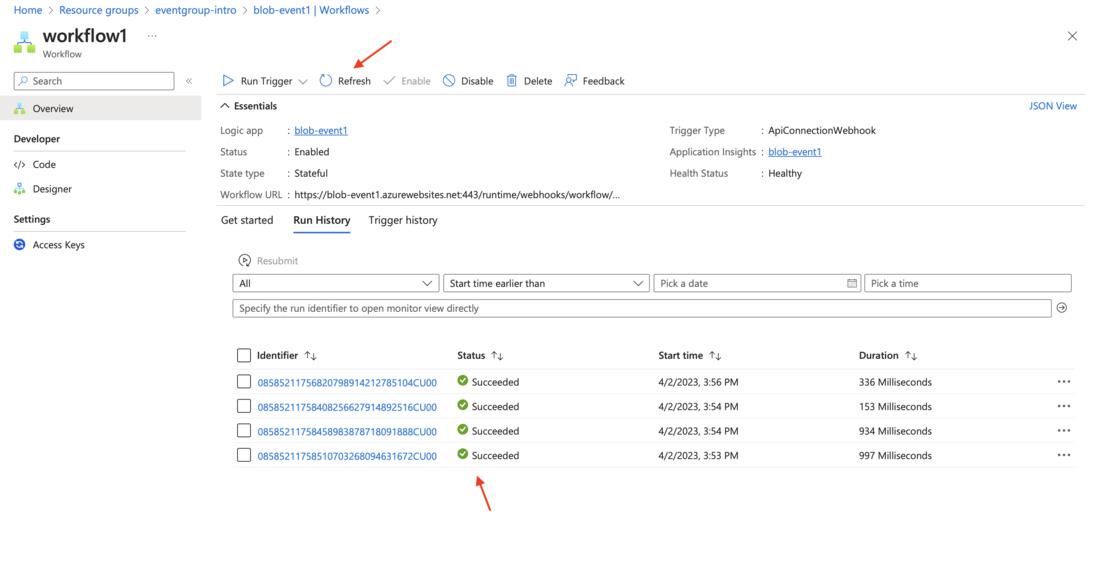Open the Start time earlier than dropdown
1100x570 pixels.
(x=546, y=283)
